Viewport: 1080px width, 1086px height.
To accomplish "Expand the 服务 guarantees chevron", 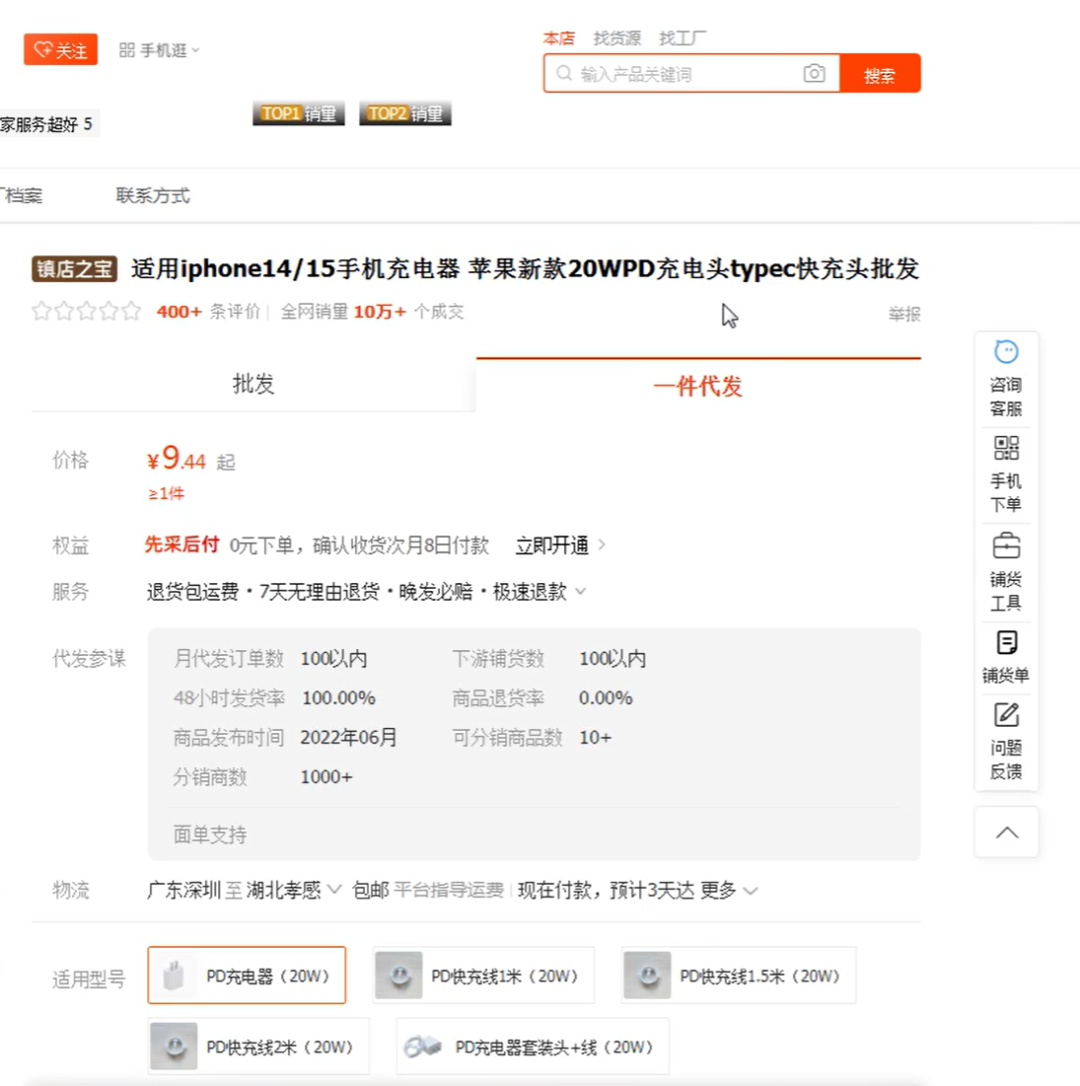I will coord(581,591).
